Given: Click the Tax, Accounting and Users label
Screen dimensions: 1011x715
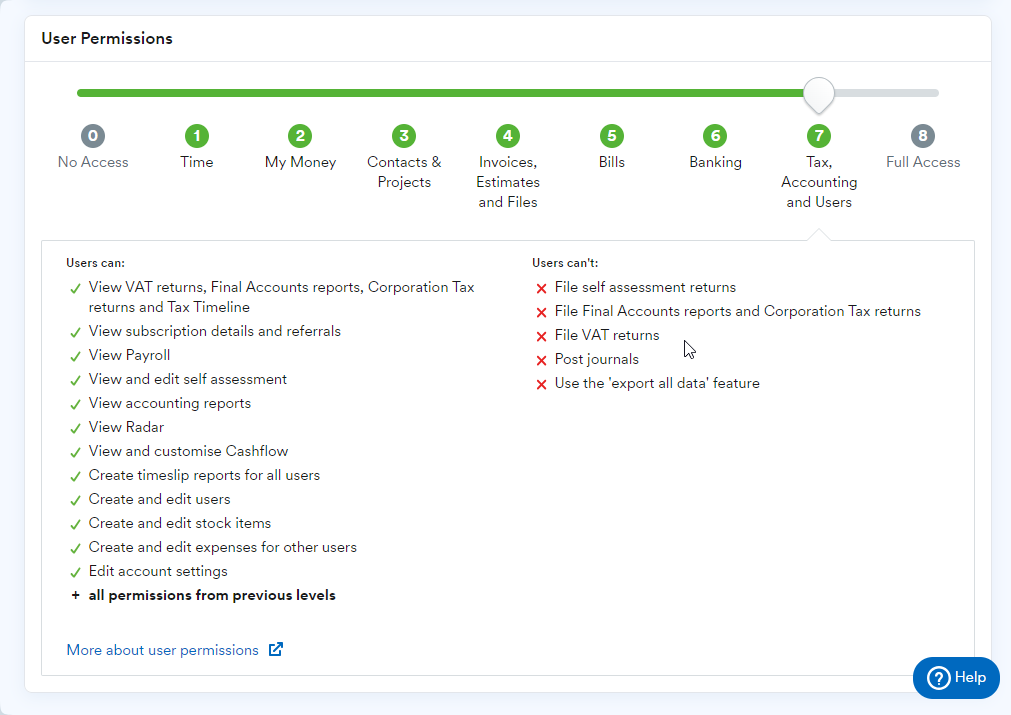Looking at the screenshot, I should 819,181.
